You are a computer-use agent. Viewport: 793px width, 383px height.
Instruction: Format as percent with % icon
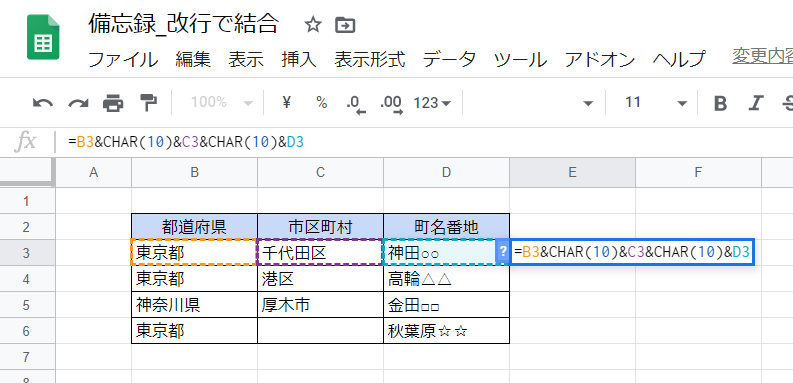tap(322, 103)
